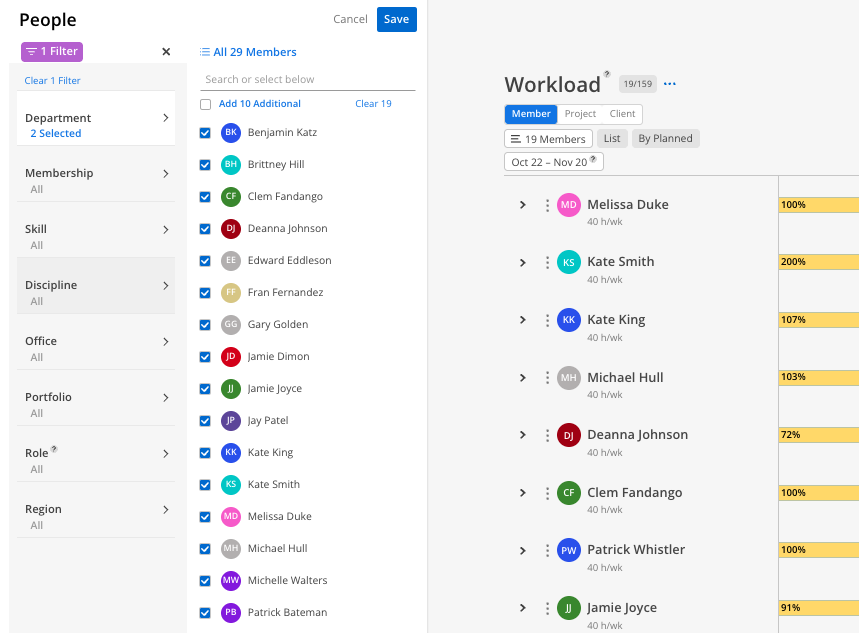Viewport: 859px width, 633px height.
Task: Uncheck Kate King checkbox in People list
Action: point(205,453)
